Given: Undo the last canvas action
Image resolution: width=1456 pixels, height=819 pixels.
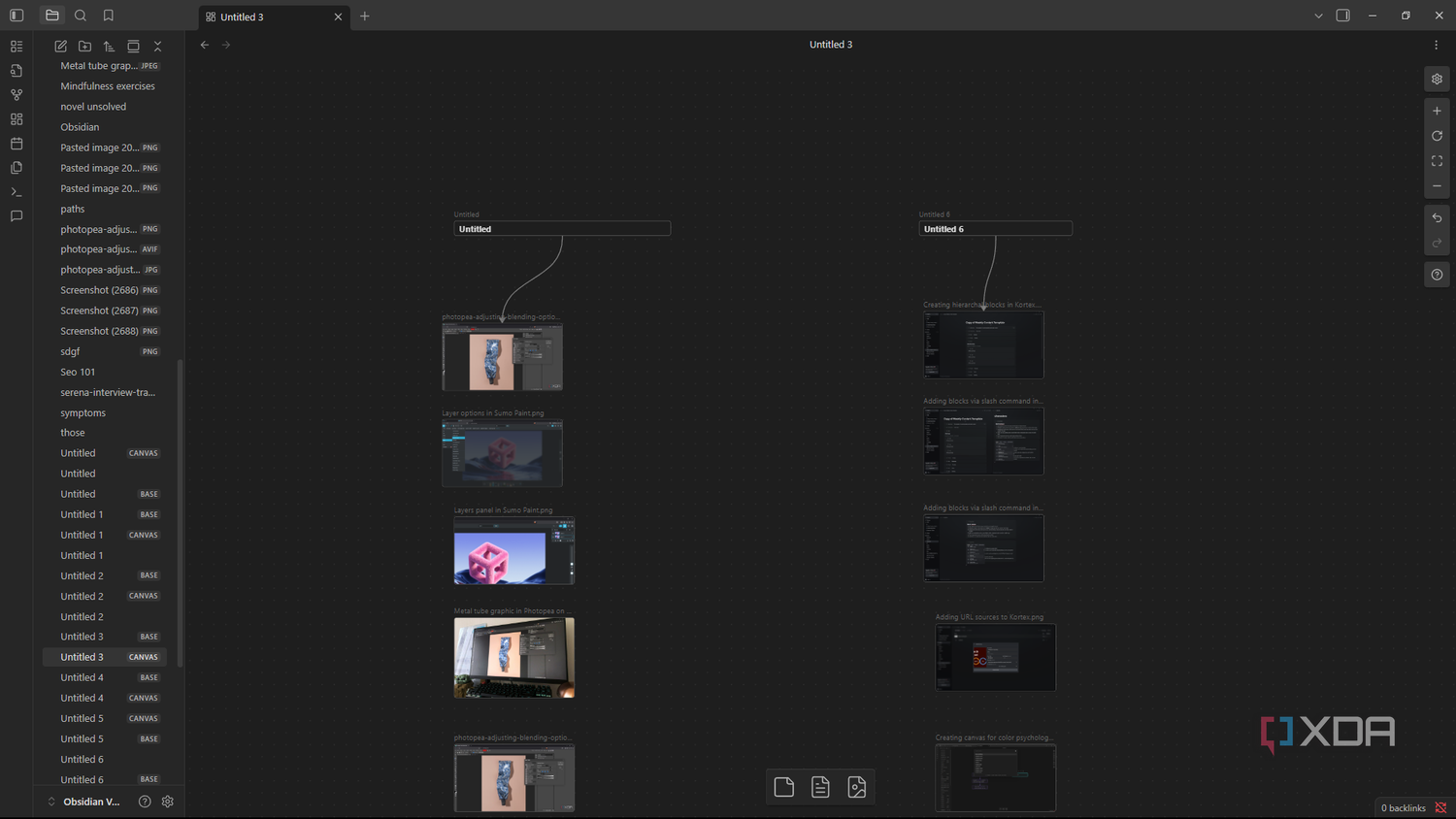Looking at the screenshot, I should point(1437,218).
